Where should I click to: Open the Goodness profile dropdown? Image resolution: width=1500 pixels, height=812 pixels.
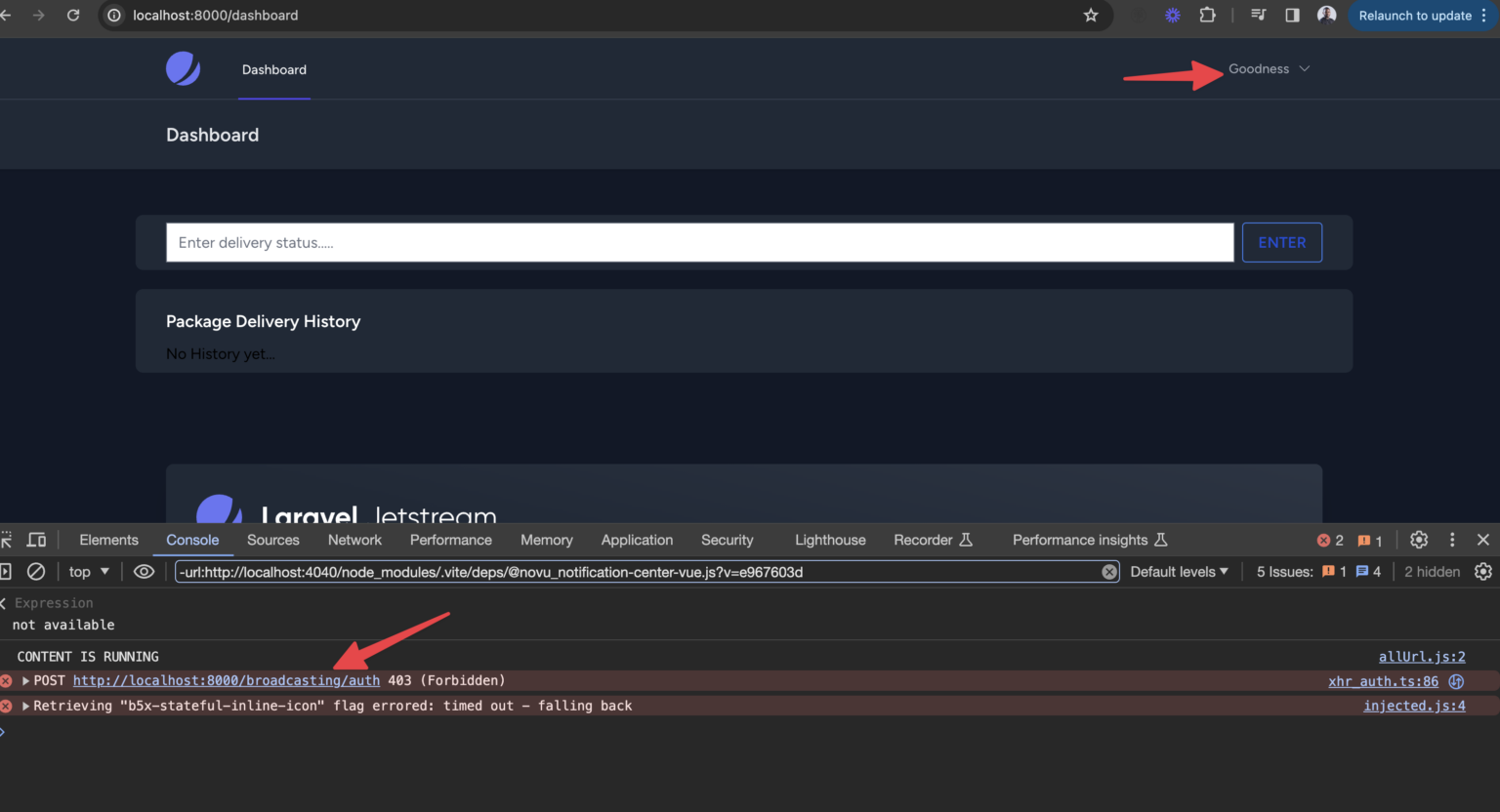[x=1268, y=68]
